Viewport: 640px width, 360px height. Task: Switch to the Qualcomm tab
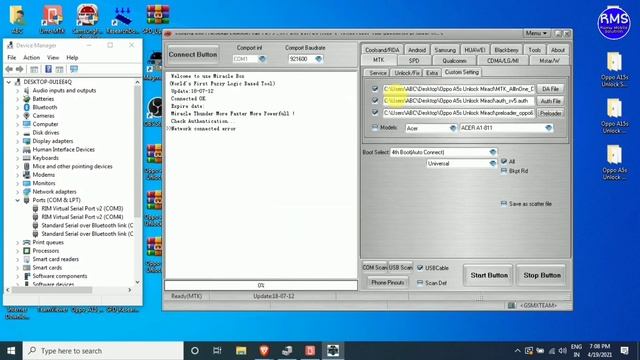tap(454, 60)
